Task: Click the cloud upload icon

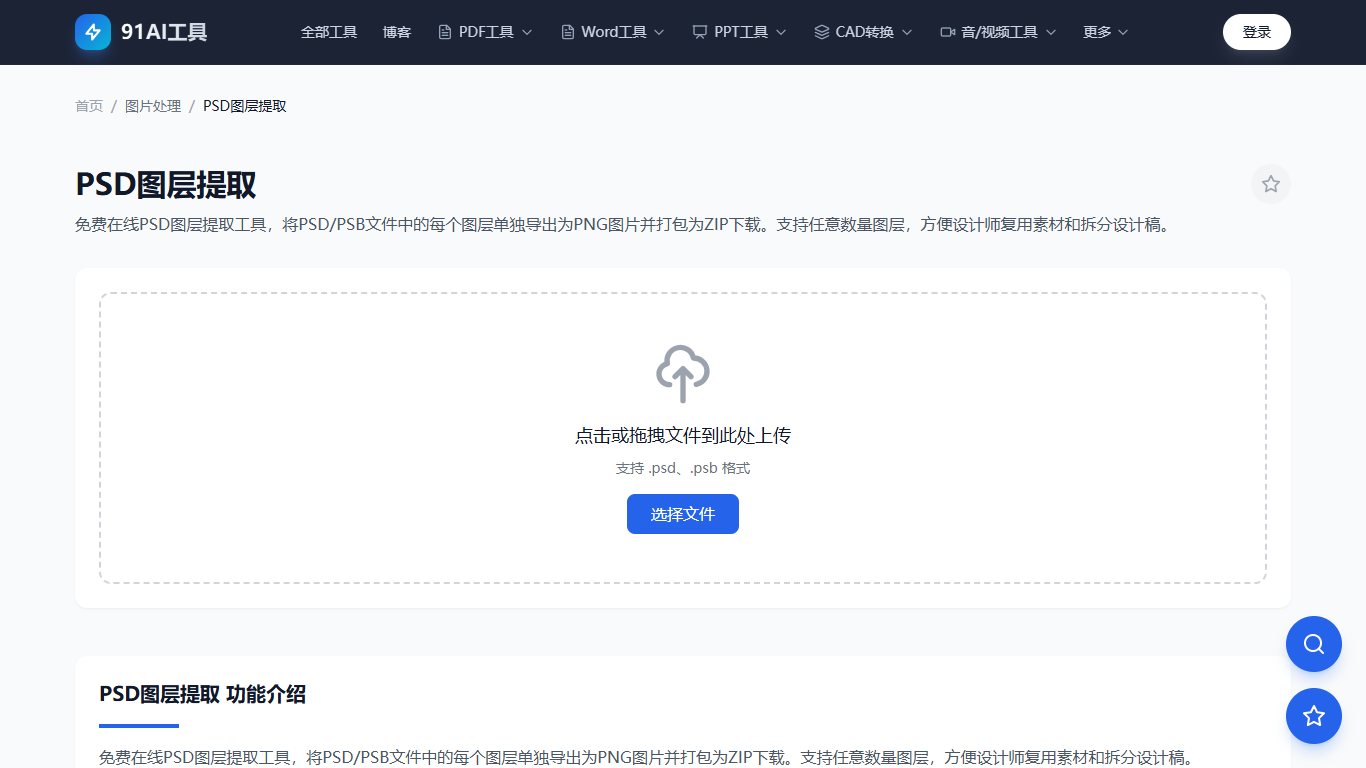Action: pos(683,374)
